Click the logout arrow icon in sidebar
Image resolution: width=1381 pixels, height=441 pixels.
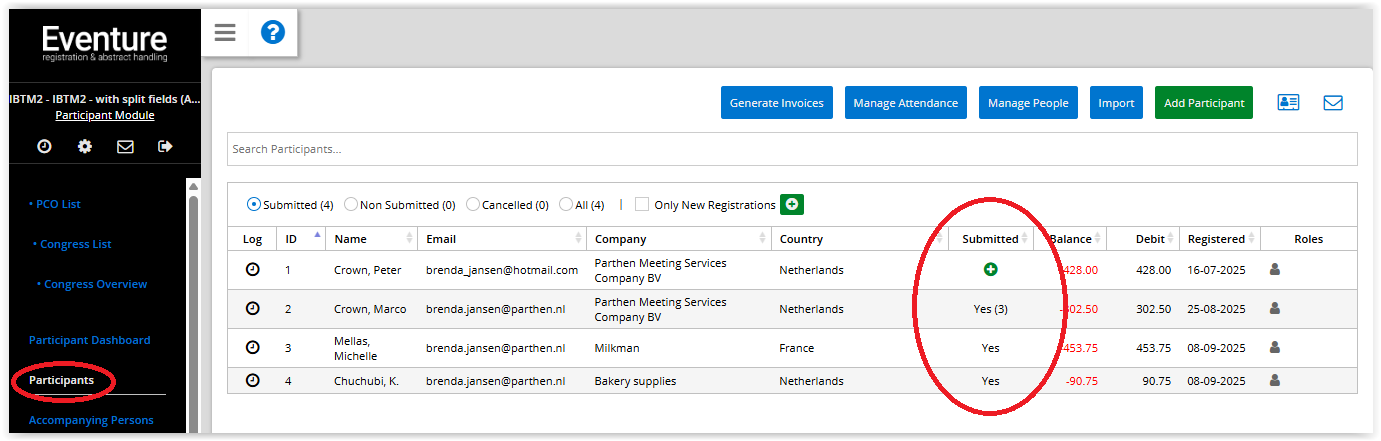(165, 147)
